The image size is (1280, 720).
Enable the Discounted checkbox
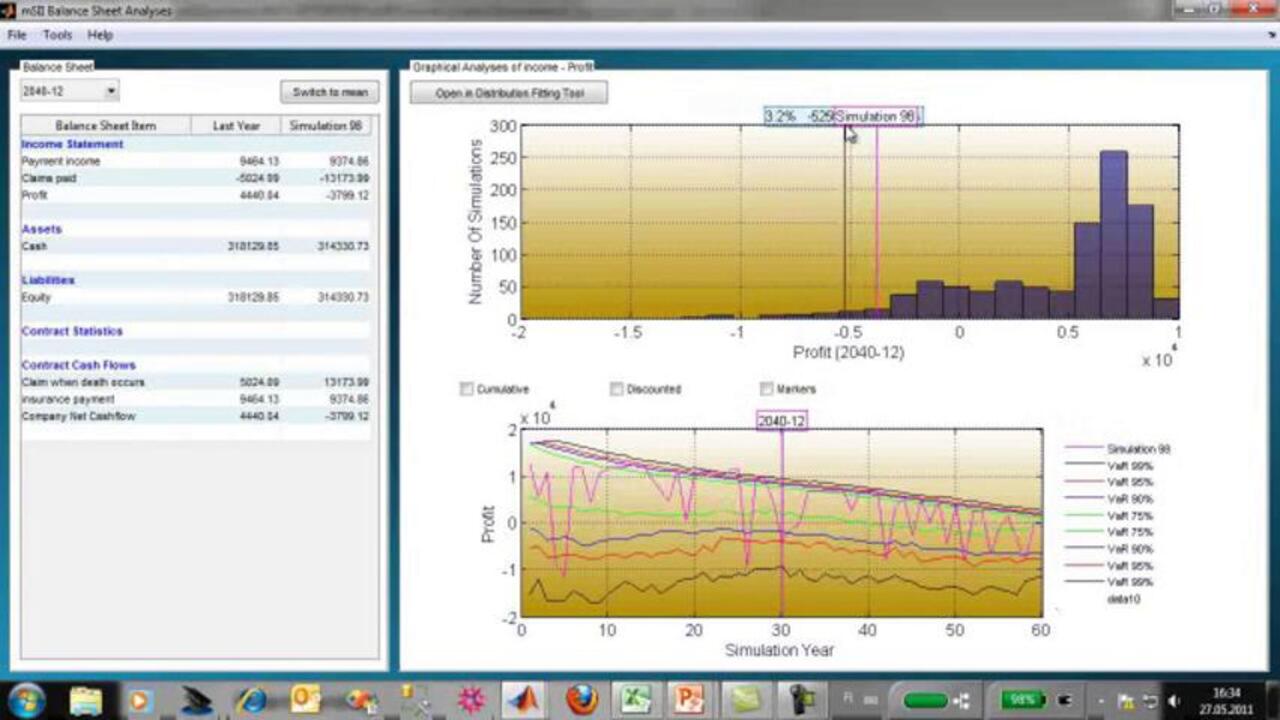pyautogui.click(x=616, y=389)
